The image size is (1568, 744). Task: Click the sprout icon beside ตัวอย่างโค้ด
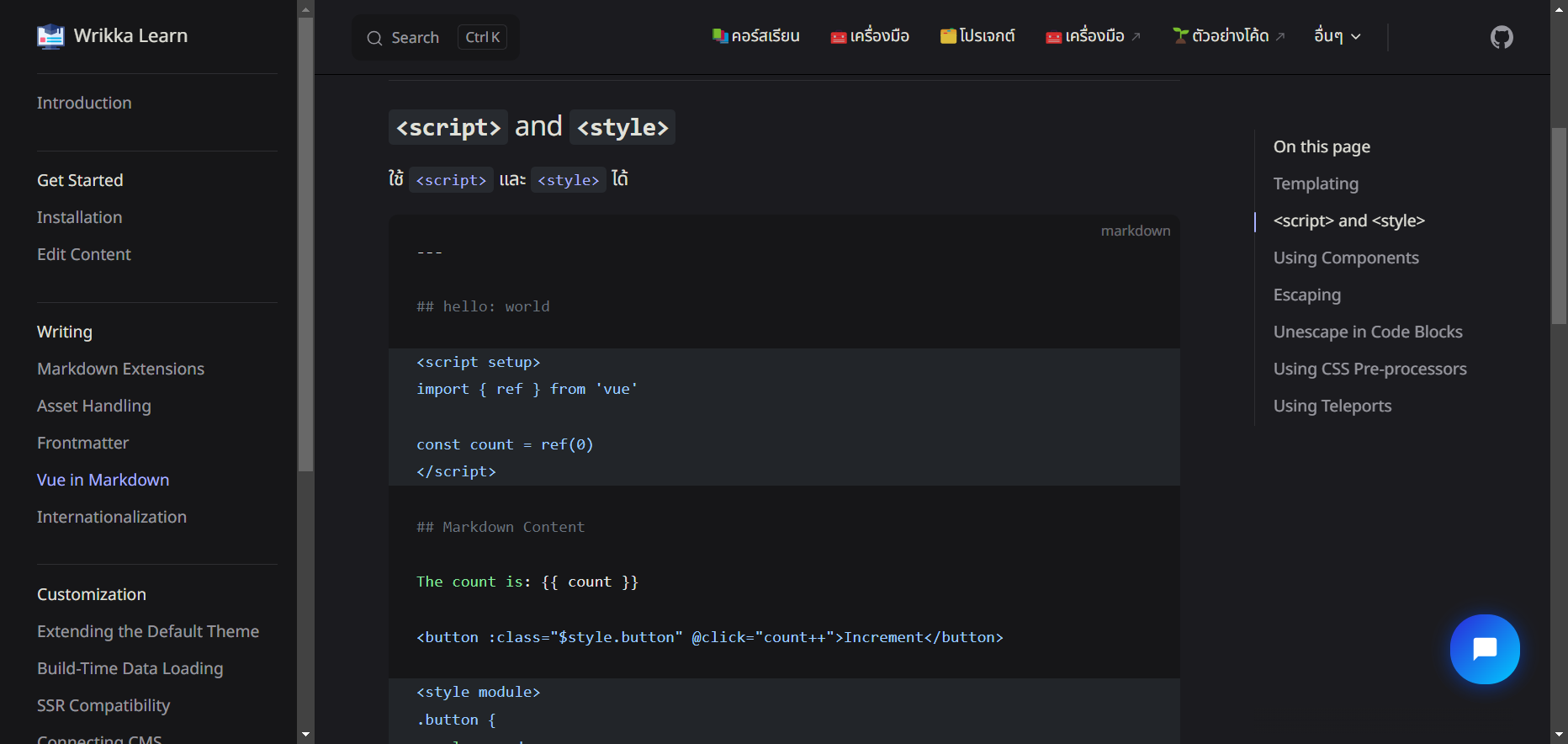(x=1181, y=36)
